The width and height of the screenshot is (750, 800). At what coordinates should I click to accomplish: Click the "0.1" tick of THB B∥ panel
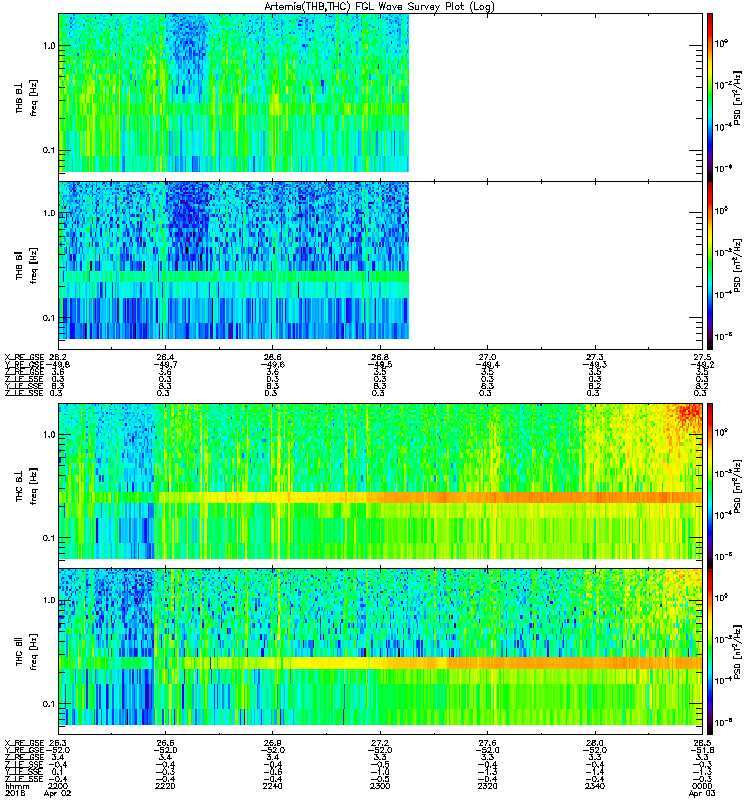[49, 318]
